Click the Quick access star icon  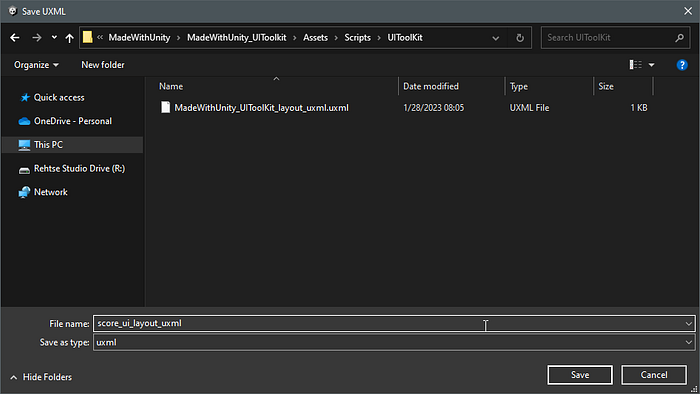(x=25, y=97)
